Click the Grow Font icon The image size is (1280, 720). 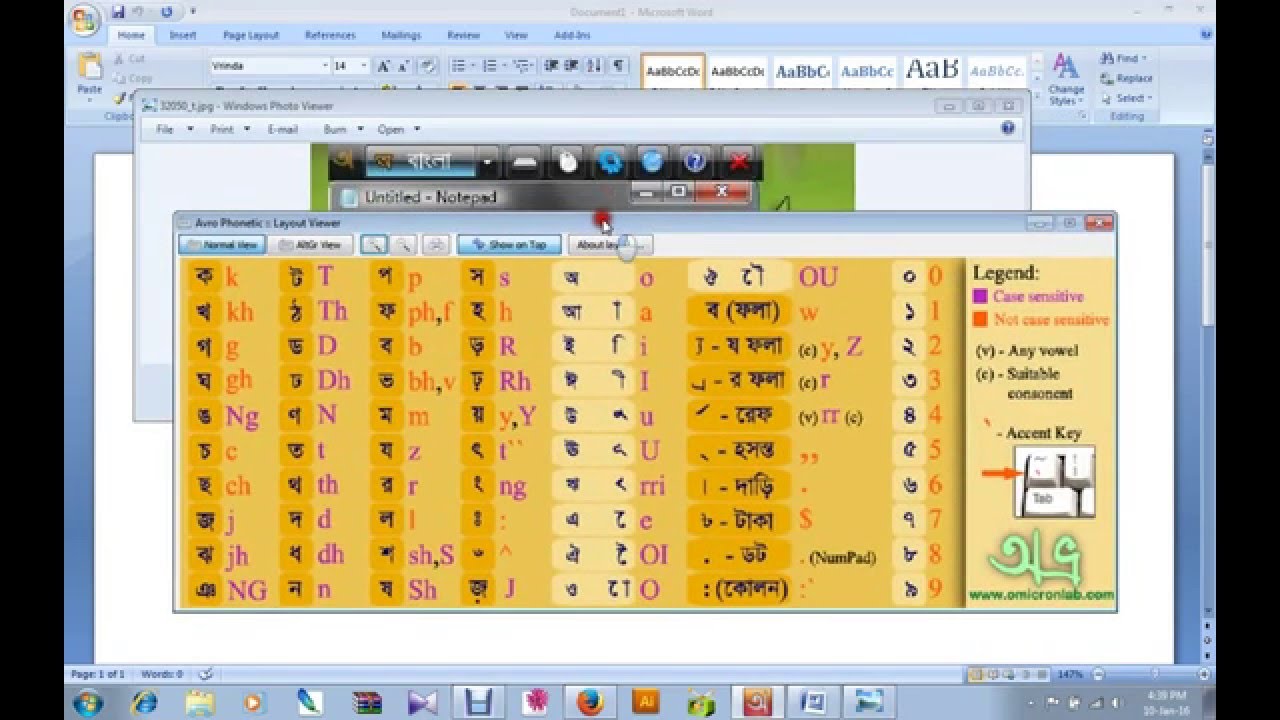pos(383,66)
